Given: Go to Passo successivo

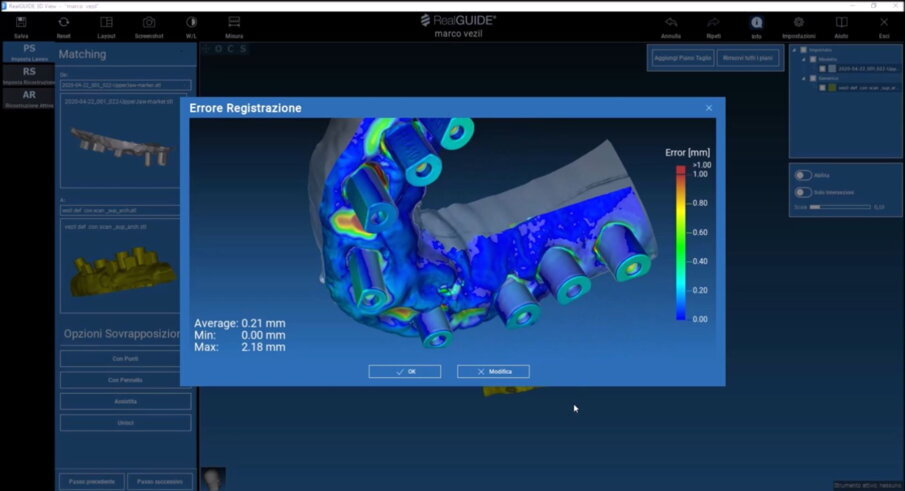Looking at the screenshot, I should (x=160, y=481).
